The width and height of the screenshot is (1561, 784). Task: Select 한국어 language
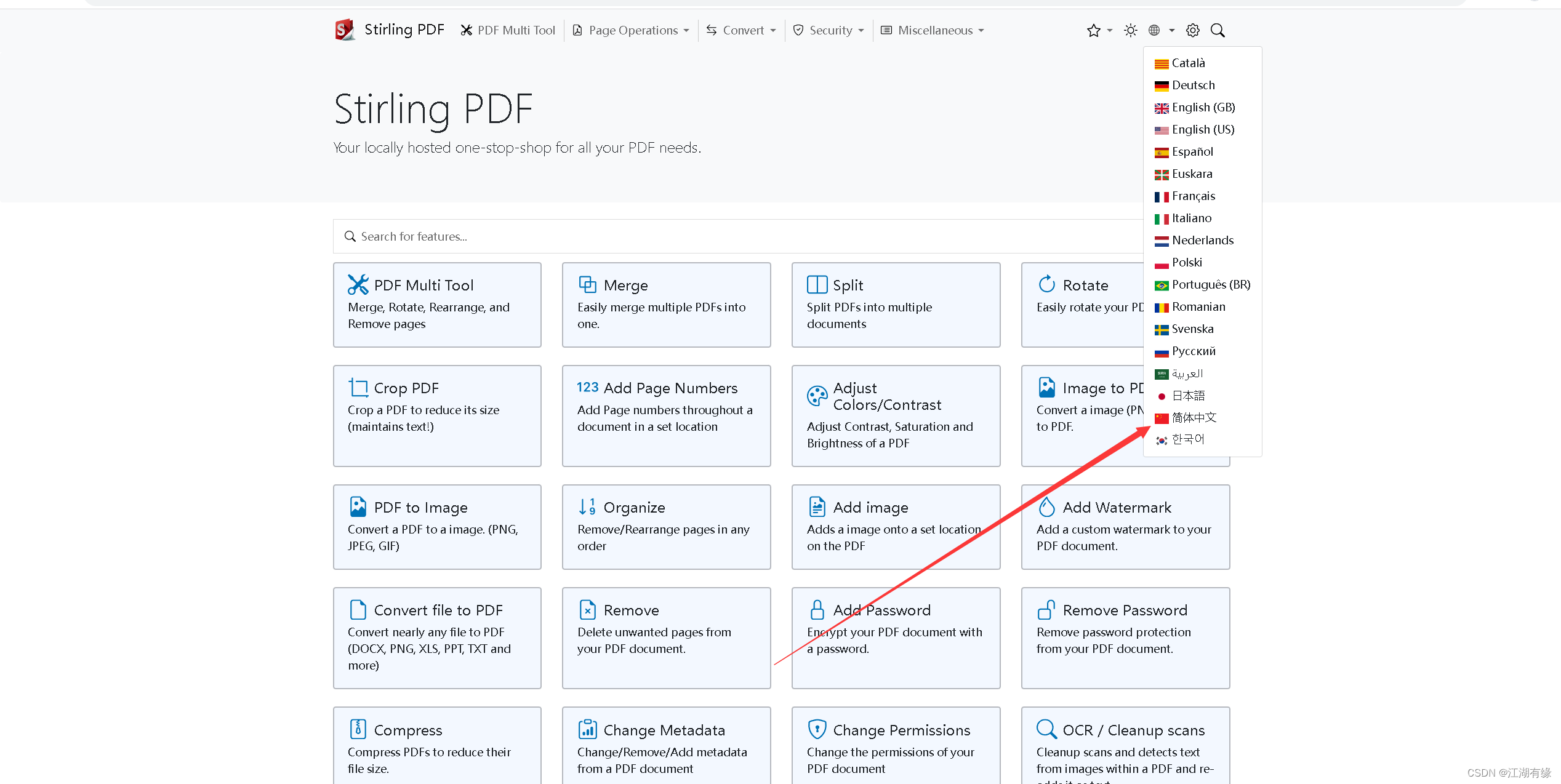[1202, 439]
